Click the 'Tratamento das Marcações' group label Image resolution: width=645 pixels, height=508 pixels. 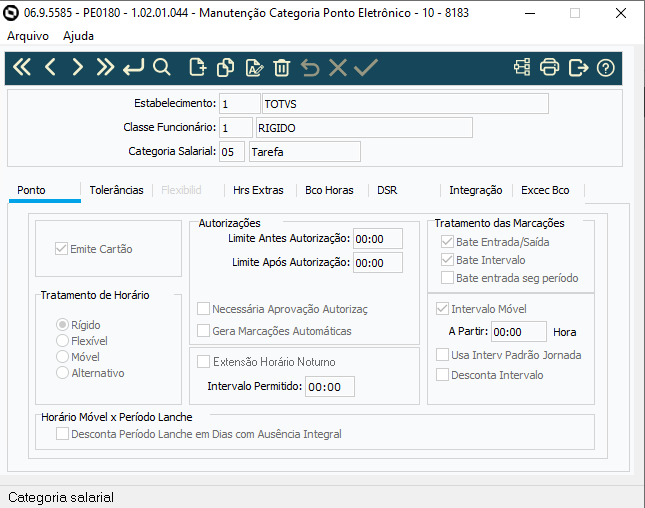click(499, 223)
